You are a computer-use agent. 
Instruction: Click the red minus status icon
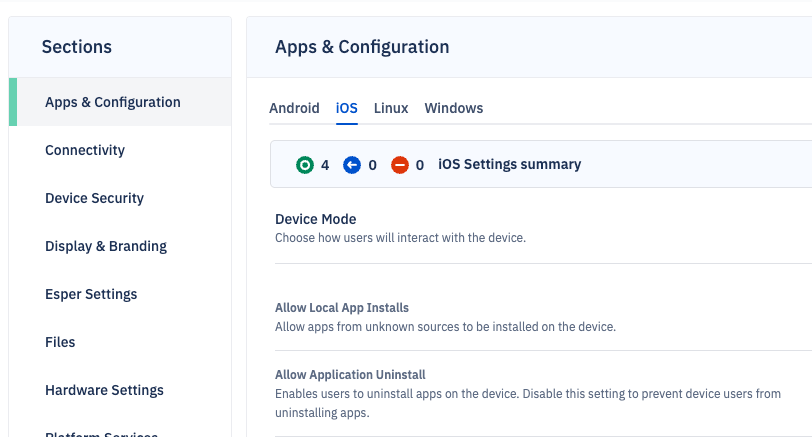coord(400,165)
